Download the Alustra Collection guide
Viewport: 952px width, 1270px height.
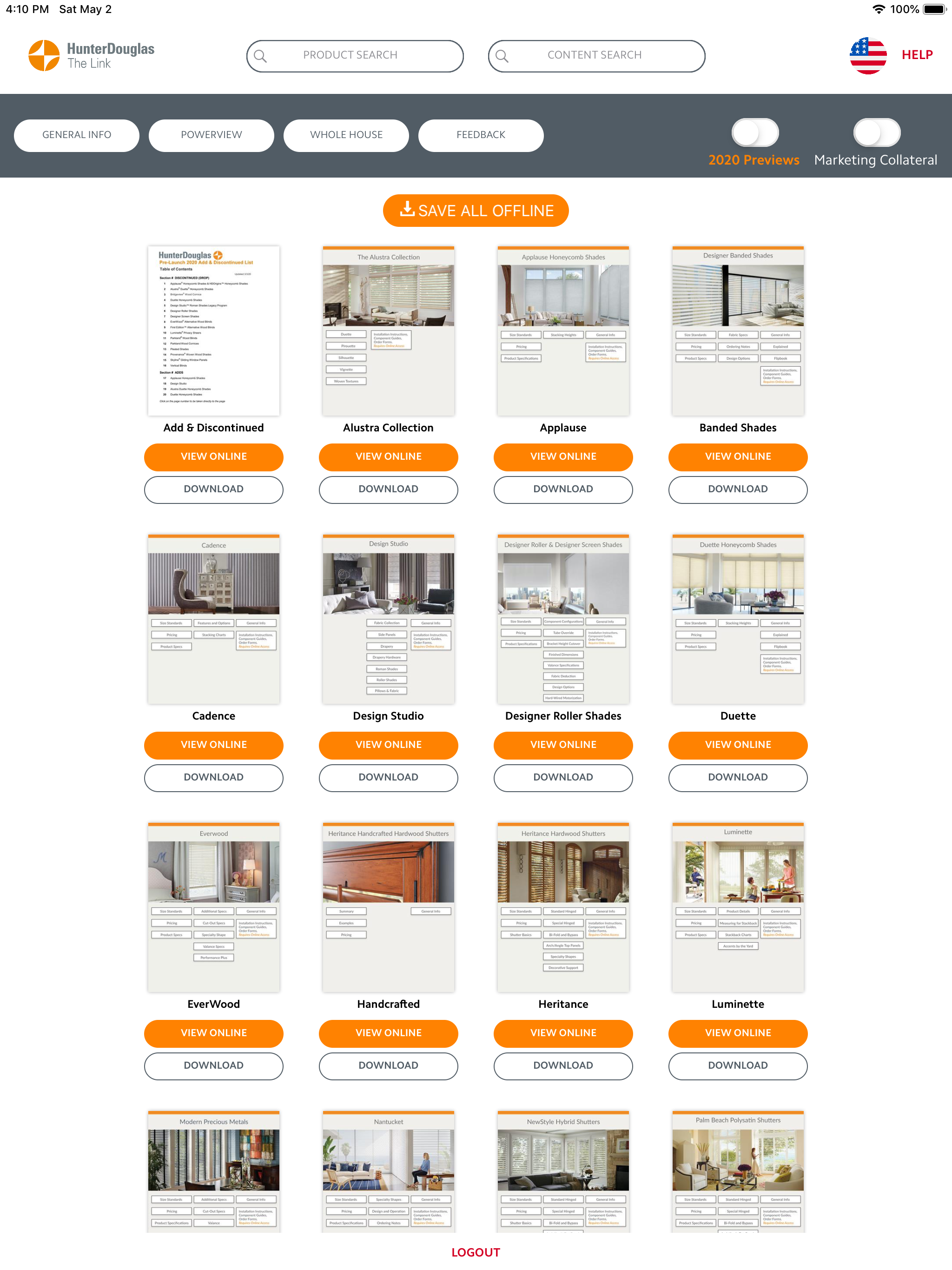388,490
